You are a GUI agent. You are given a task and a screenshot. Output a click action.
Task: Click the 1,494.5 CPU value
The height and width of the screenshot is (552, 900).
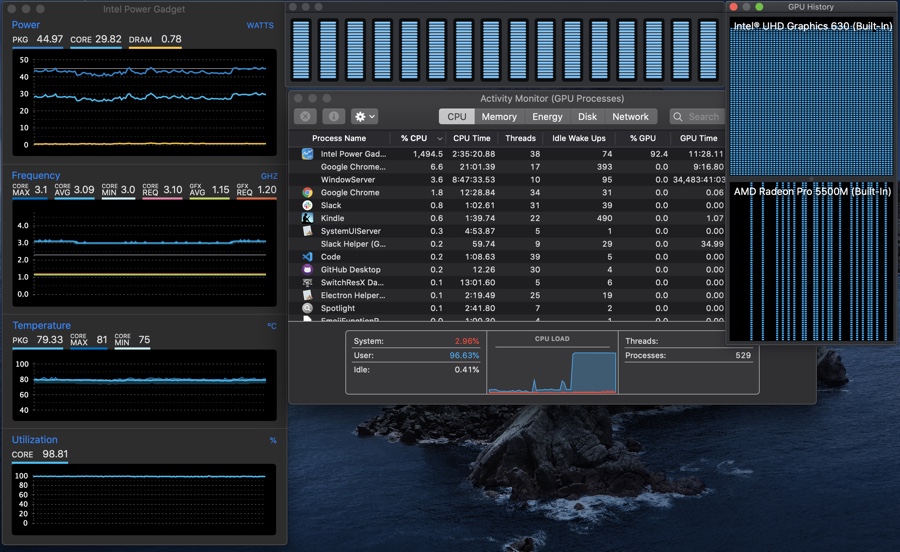(x=428, y=154)
